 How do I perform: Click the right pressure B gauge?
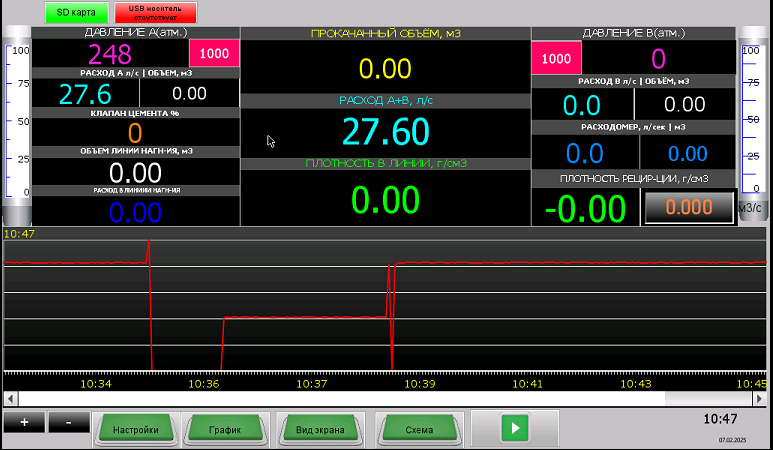[753, 125]
